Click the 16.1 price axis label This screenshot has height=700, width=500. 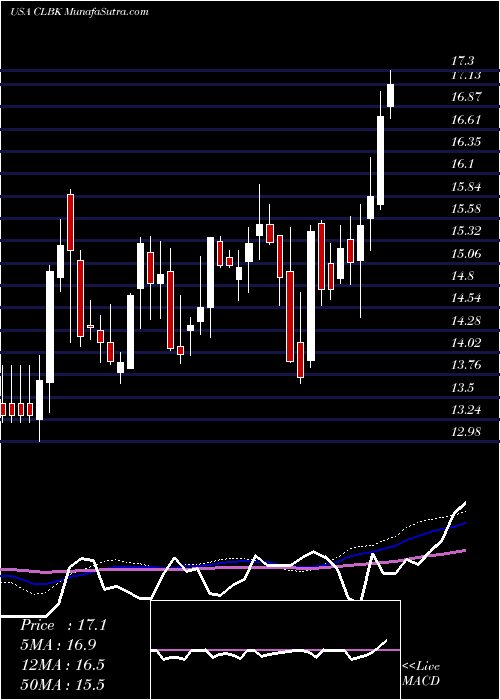(463, 164)
